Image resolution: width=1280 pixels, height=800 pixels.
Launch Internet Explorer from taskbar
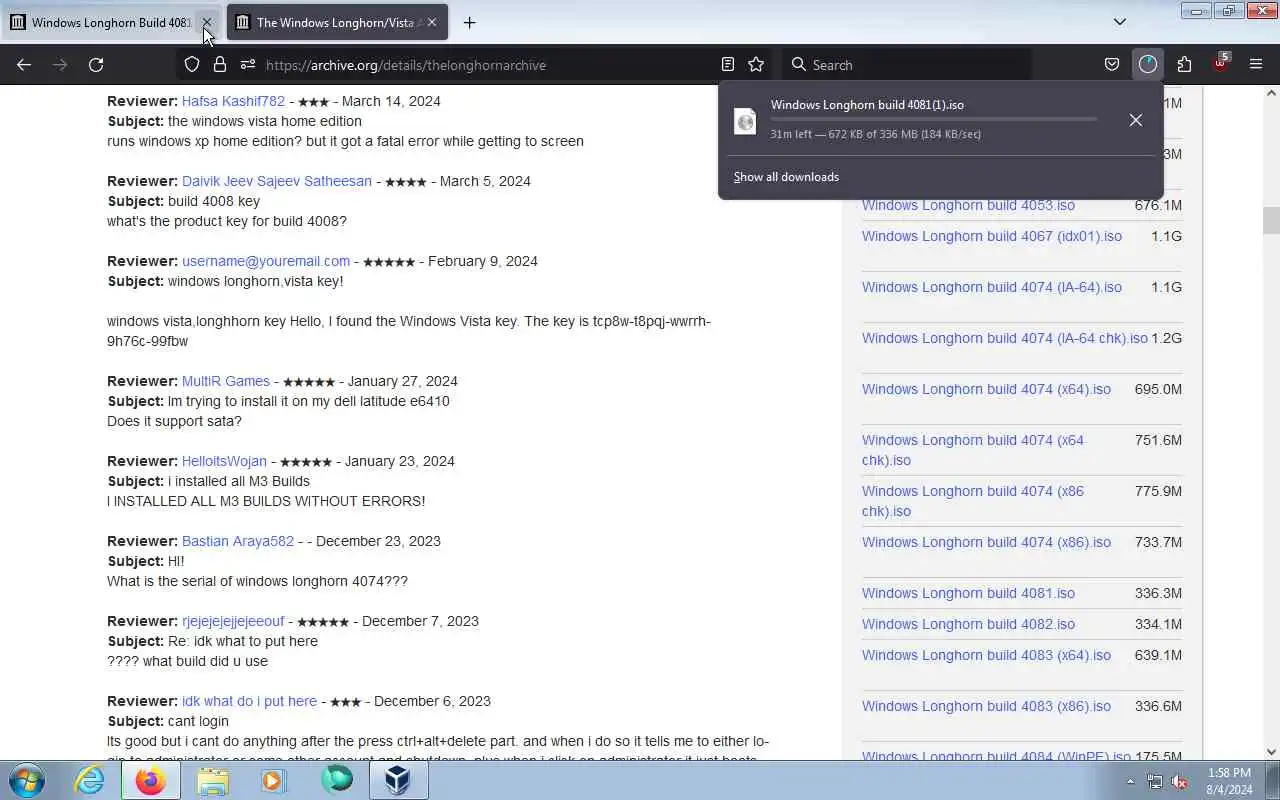[89, 780]
